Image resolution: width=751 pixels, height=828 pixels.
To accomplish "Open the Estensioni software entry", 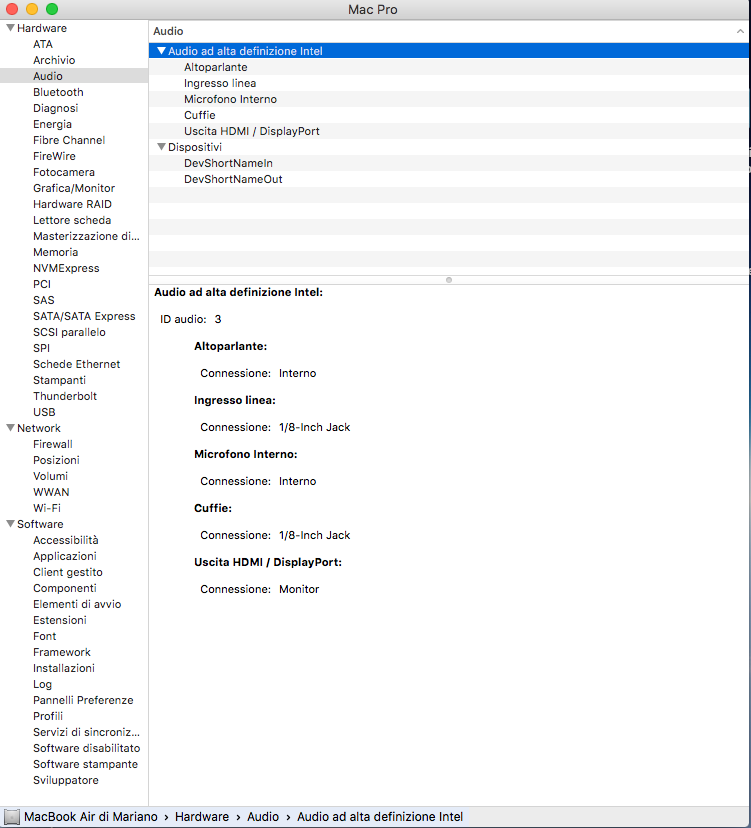I will (x=59, y=620).
